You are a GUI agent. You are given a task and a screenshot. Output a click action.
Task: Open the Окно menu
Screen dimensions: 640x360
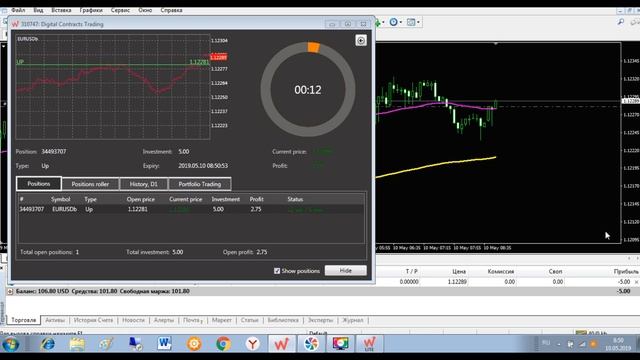(145, 10)
